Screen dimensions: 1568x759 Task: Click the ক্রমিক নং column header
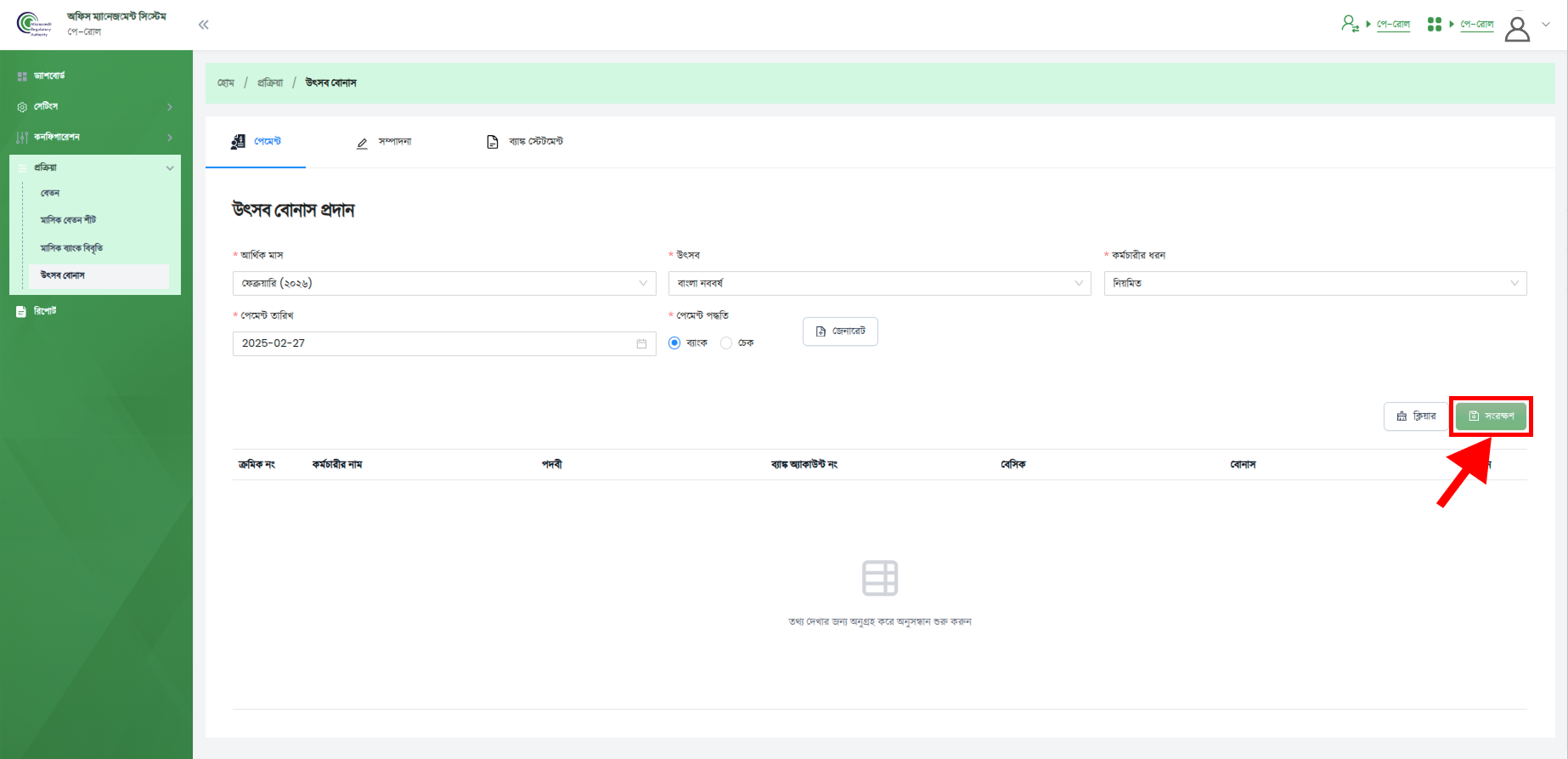click(257, 465)
